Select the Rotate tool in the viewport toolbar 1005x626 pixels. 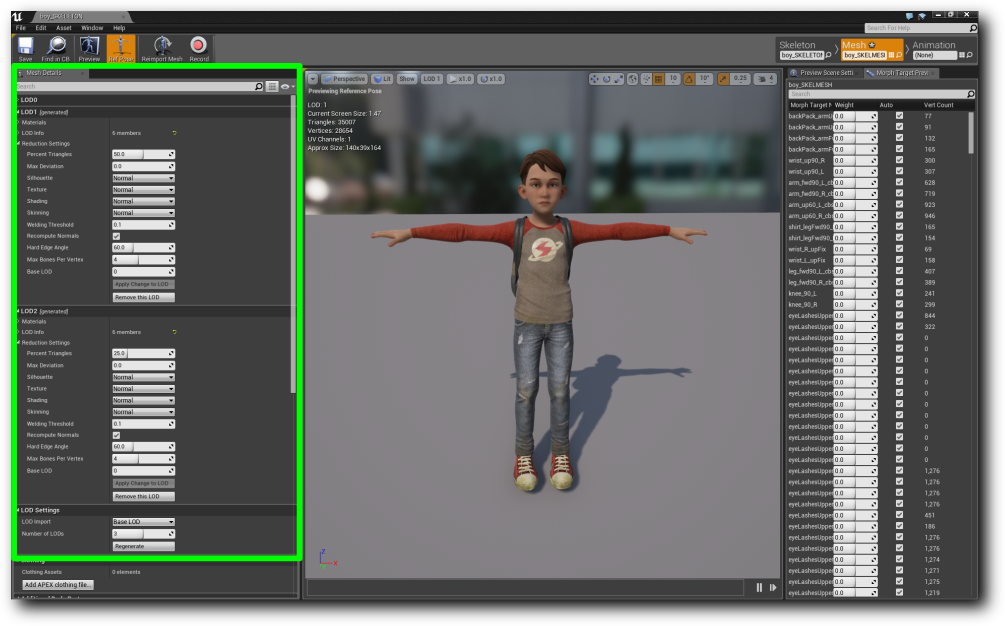(607, 79)
